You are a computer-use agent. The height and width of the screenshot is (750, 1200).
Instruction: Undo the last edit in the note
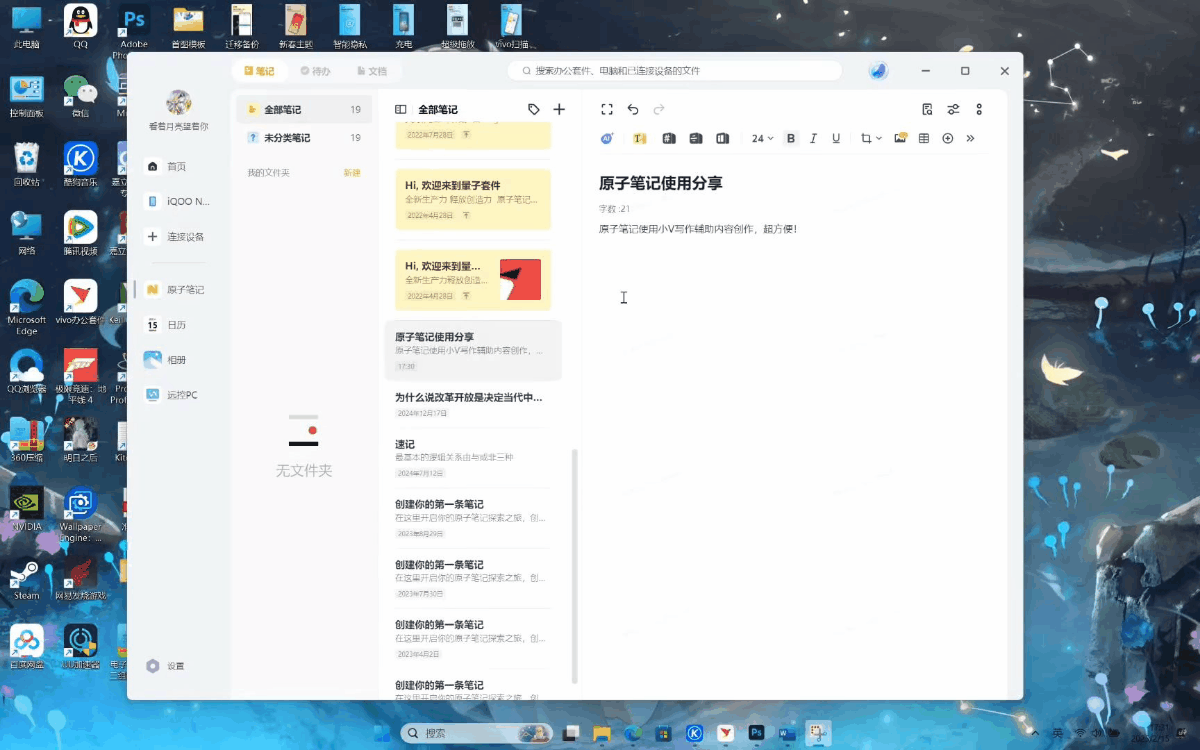coord(633,109)
